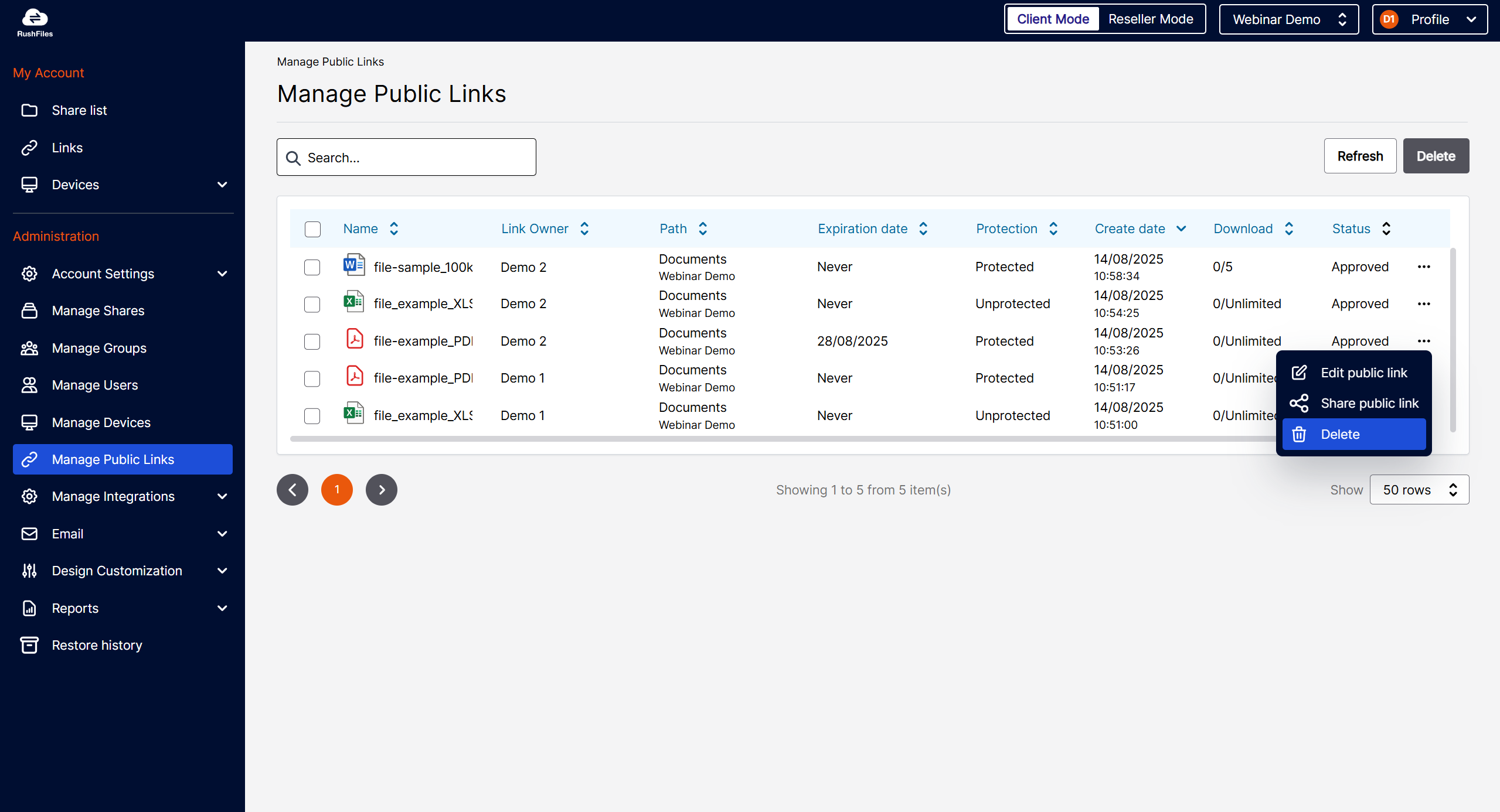Check the box for file-sample_100k row
The width and height of the screenshot is (1500, 812).
point(312,267)
